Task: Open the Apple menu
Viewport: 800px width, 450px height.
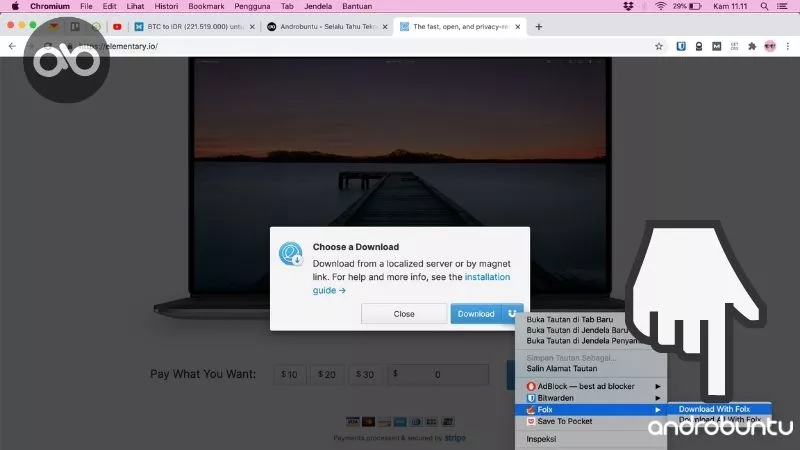Action: (x=15, y=6)
